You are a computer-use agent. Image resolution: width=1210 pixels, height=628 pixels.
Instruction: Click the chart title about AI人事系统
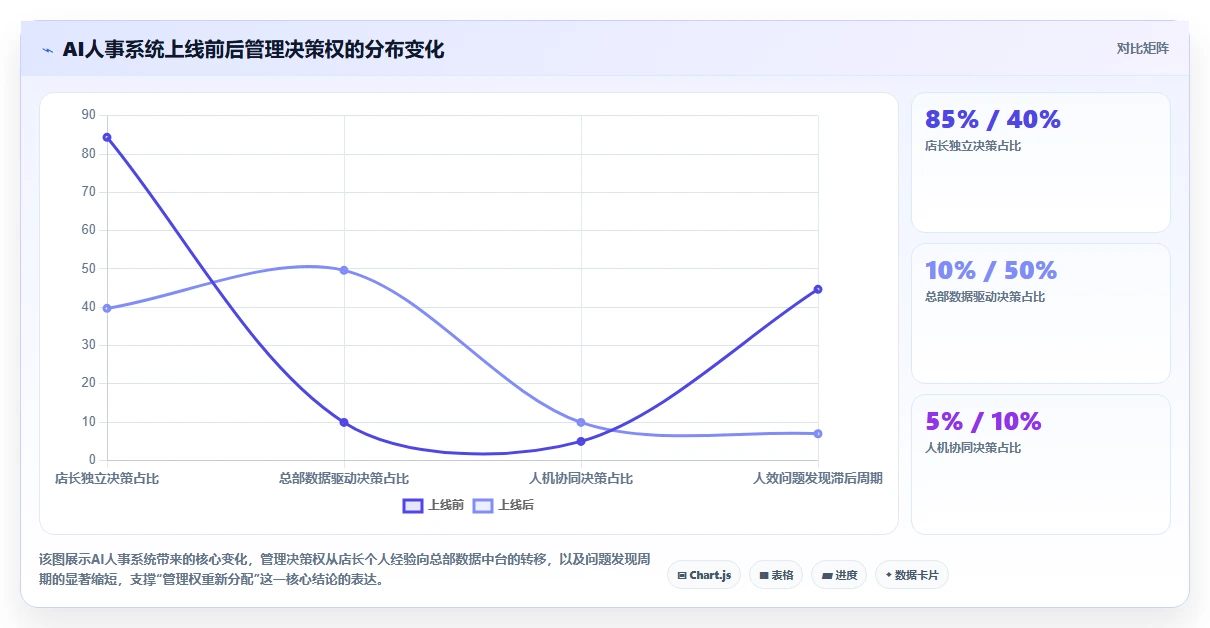(x=253, y=49)
